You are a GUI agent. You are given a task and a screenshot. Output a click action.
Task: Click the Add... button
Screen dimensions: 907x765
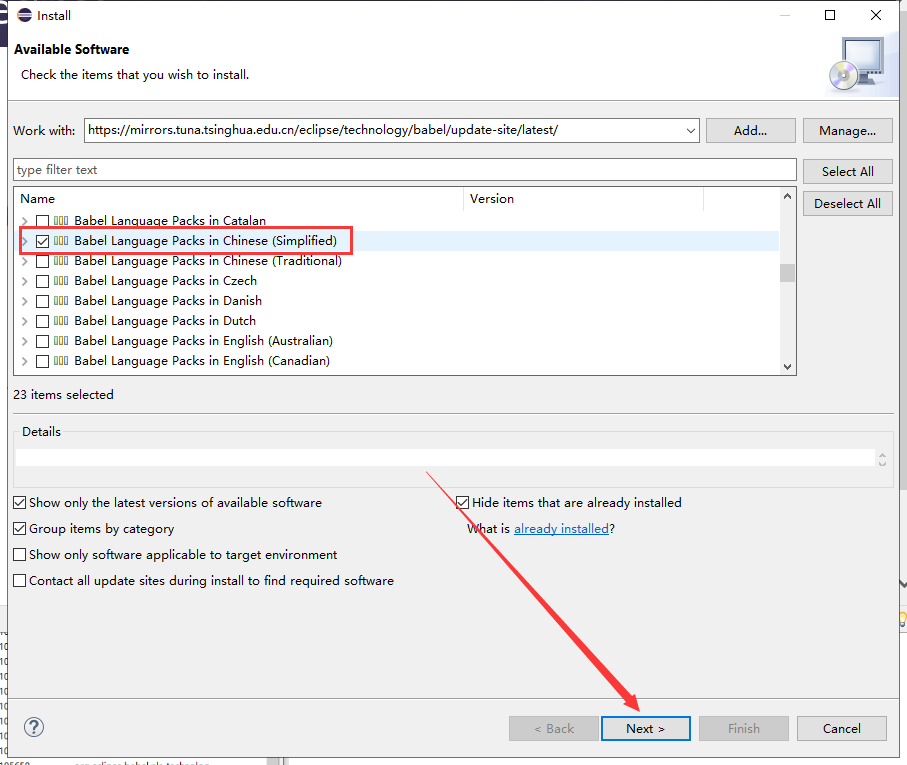750,131
